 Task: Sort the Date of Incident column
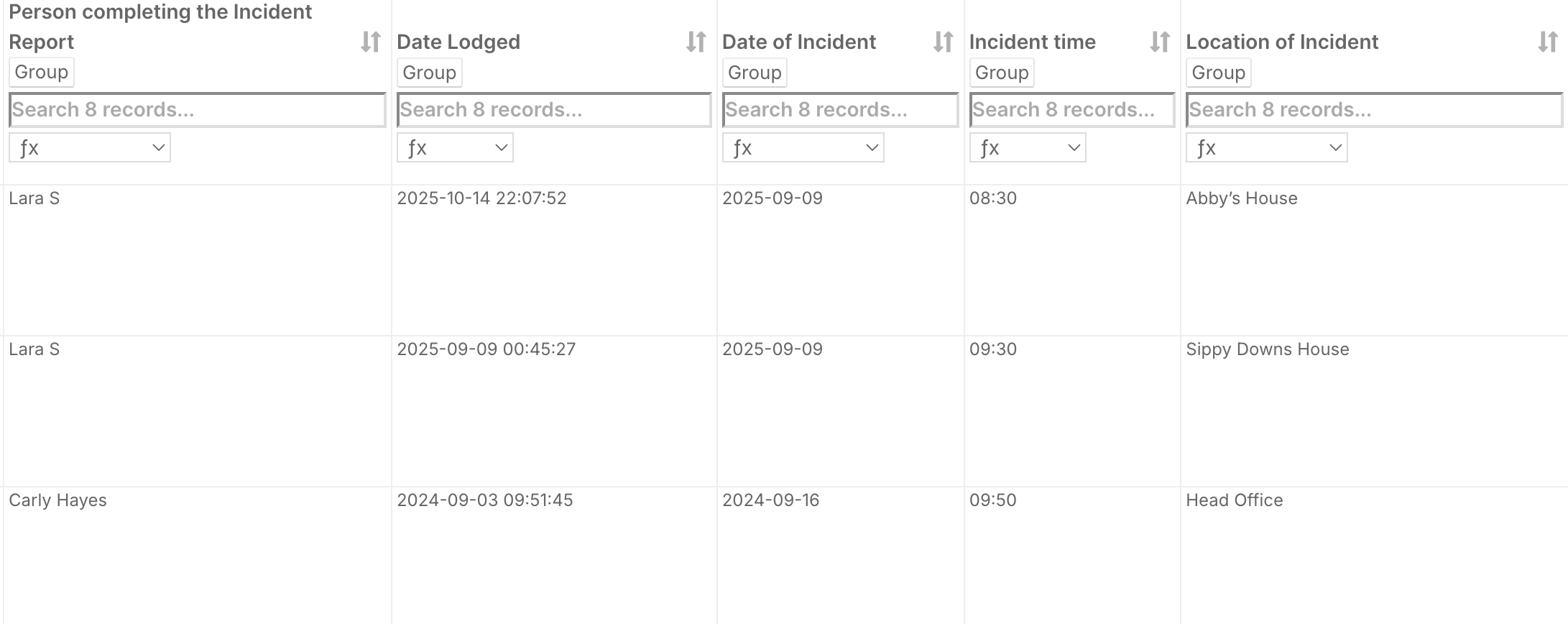tap(943, 42)
